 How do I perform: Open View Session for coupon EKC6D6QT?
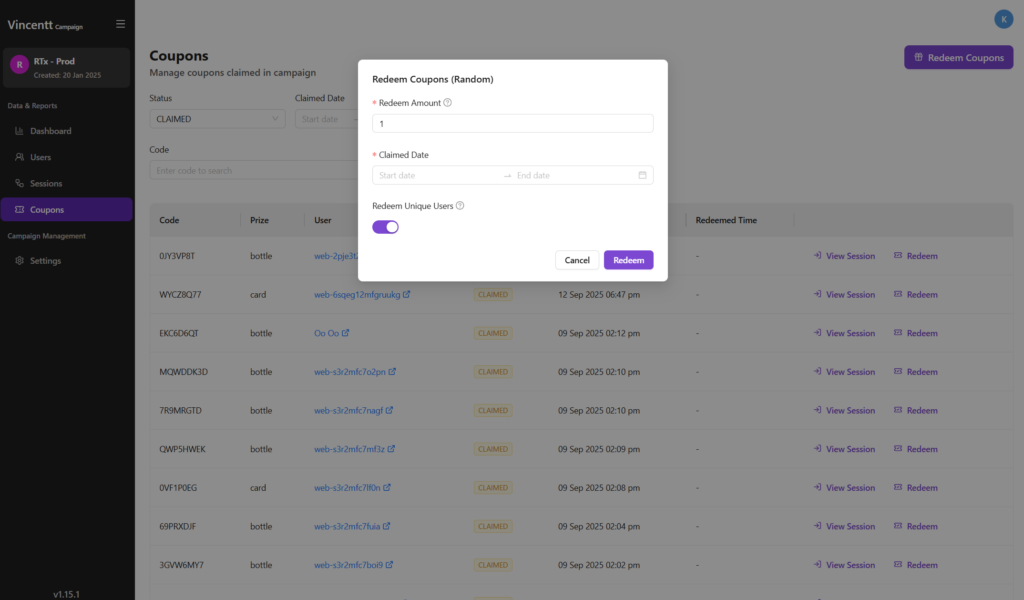click(x=844, y=333)
